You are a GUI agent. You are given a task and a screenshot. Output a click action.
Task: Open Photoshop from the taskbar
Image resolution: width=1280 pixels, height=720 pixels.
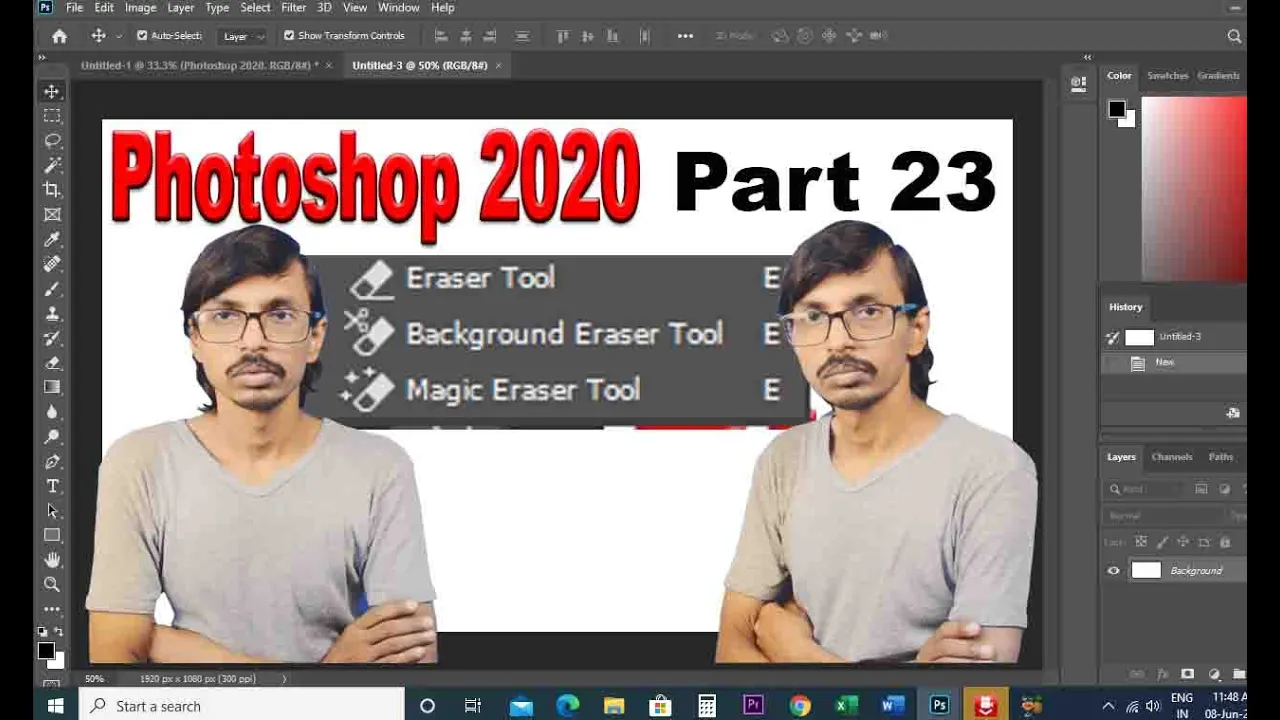coord(939,706)
